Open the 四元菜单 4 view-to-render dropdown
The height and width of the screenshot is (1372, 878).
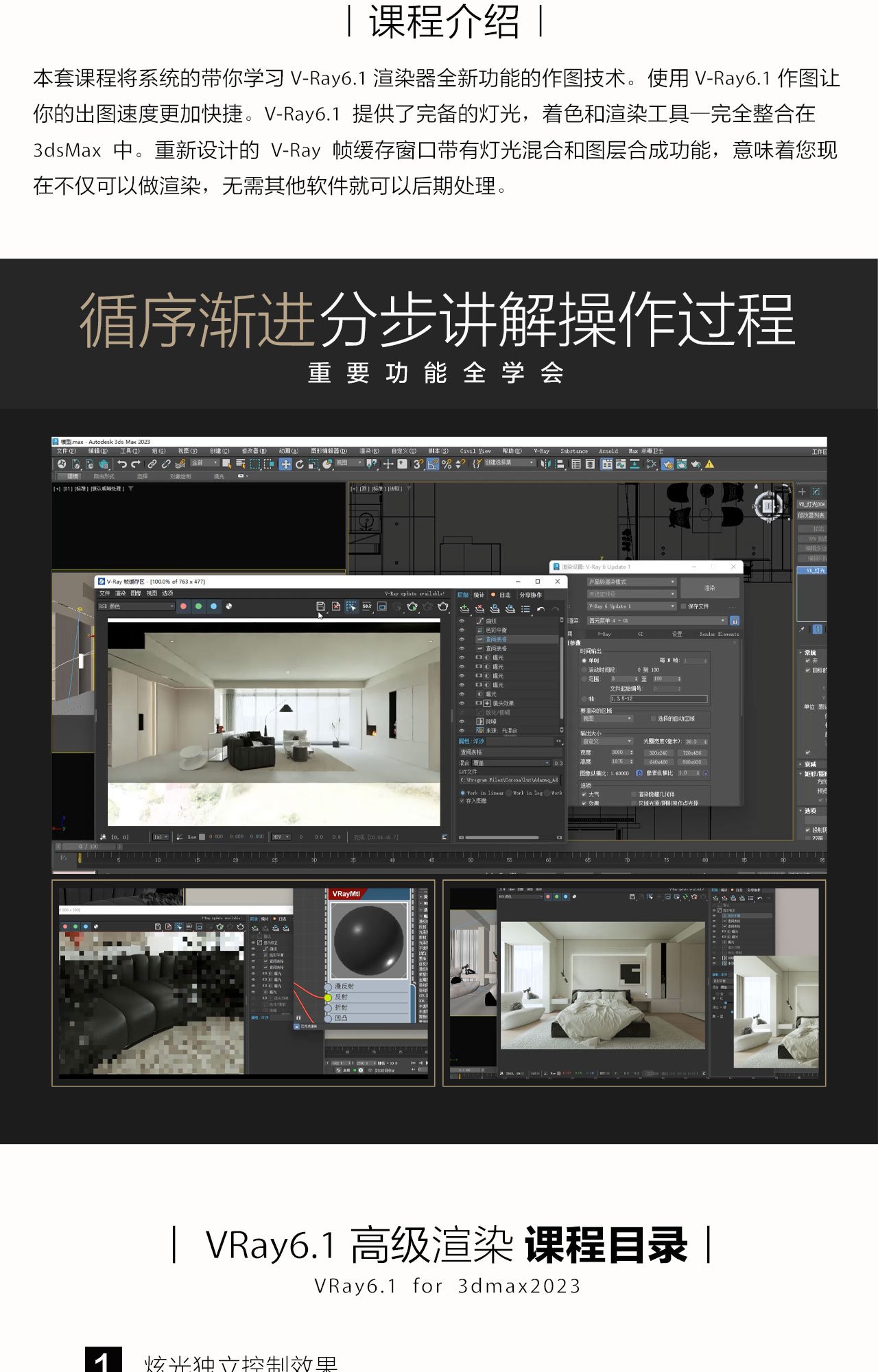(657, 621)
